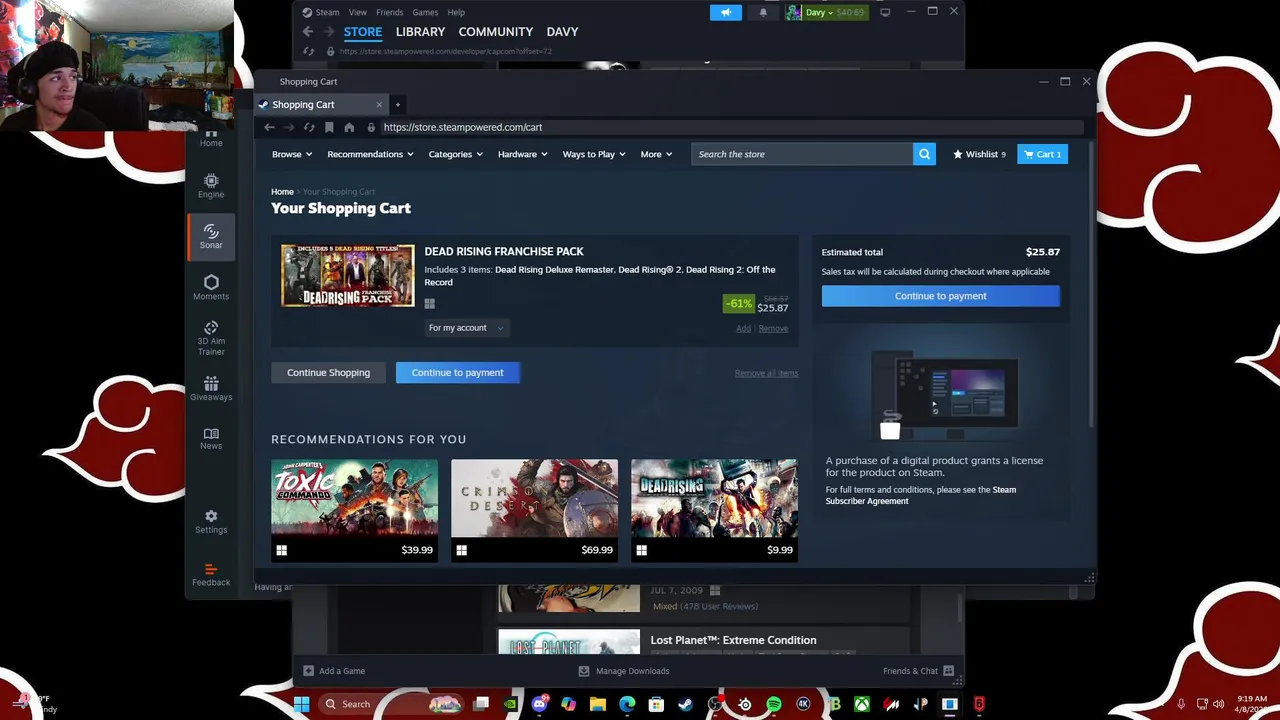Click Manage Downloads
Image resolution: width=1280 pixels, height=720 pixels.
coord(624,671)
